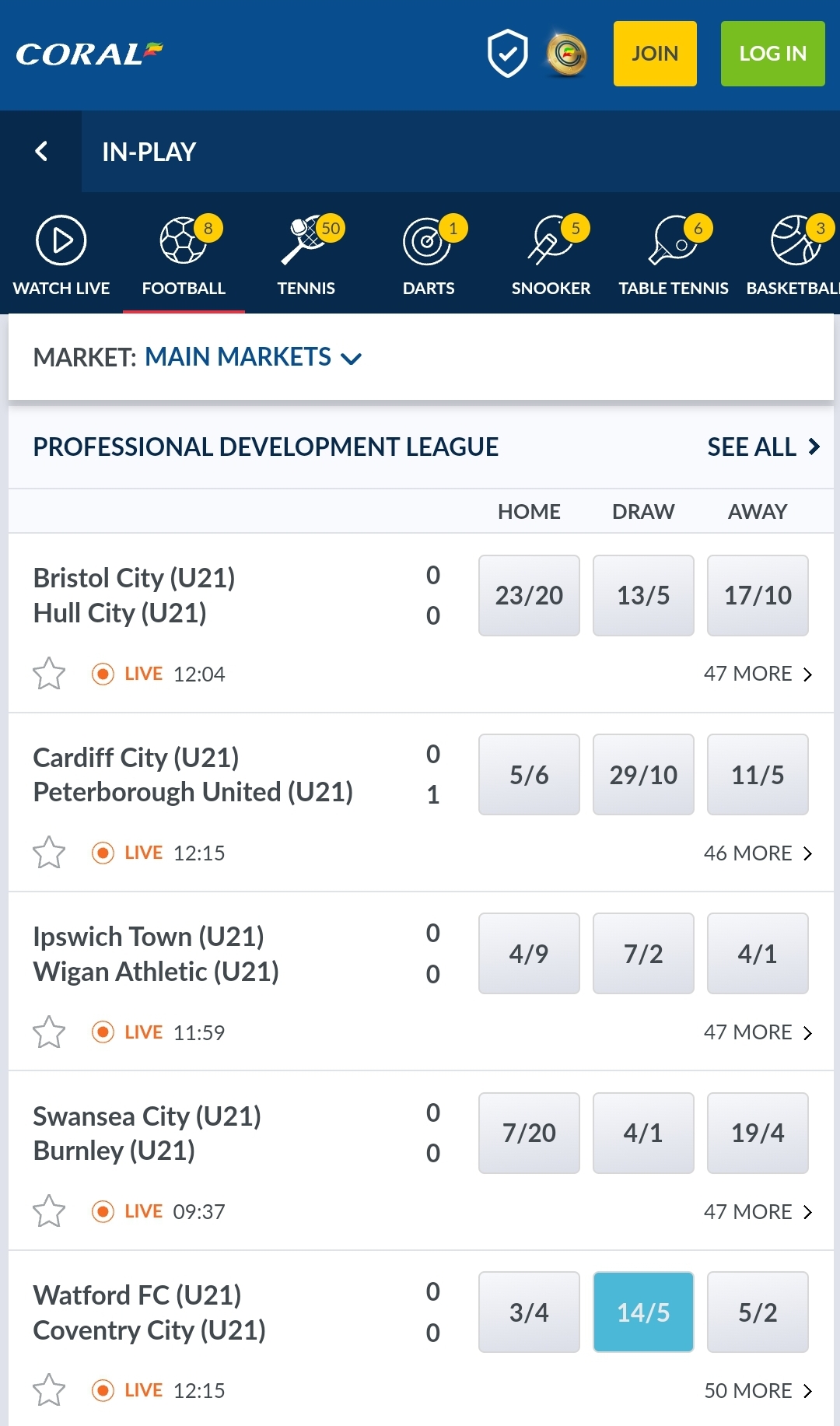Favourite the Watford FC U21 match

[50, 1389]
